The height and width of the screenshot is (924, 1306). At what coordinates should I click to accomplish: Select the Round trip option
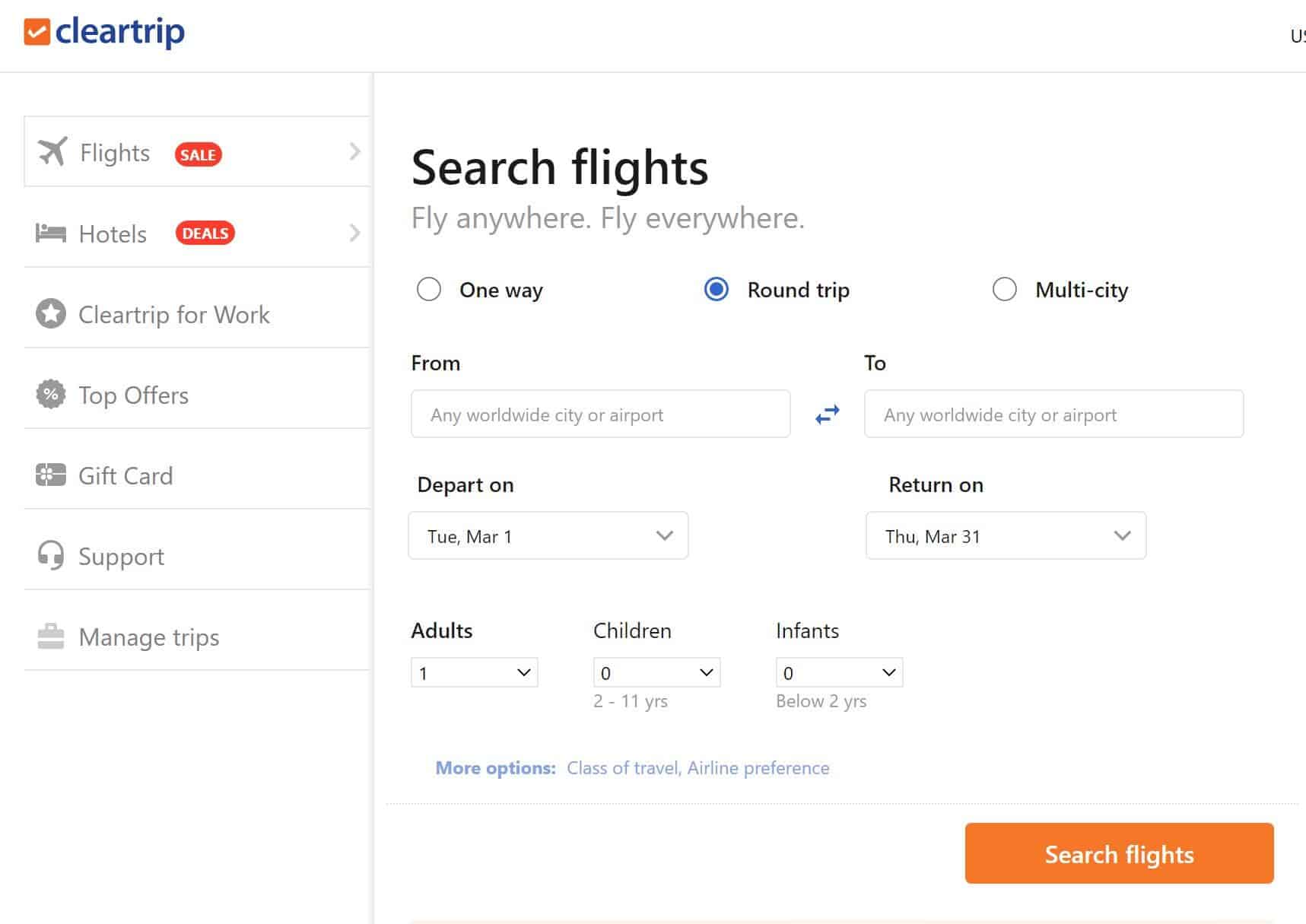pos(716,290)
